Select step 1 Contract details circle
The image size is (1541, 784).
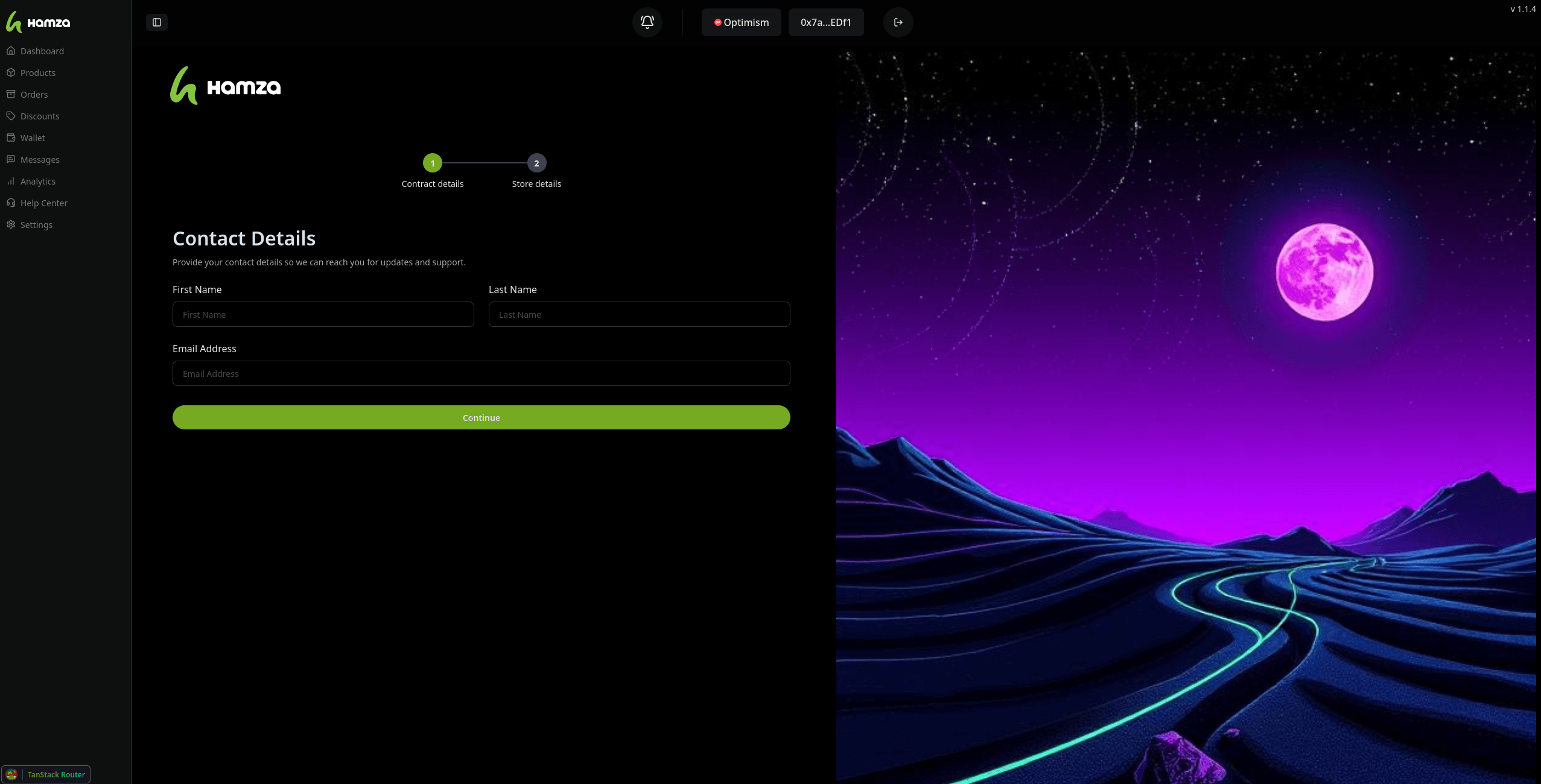(432, 163)
